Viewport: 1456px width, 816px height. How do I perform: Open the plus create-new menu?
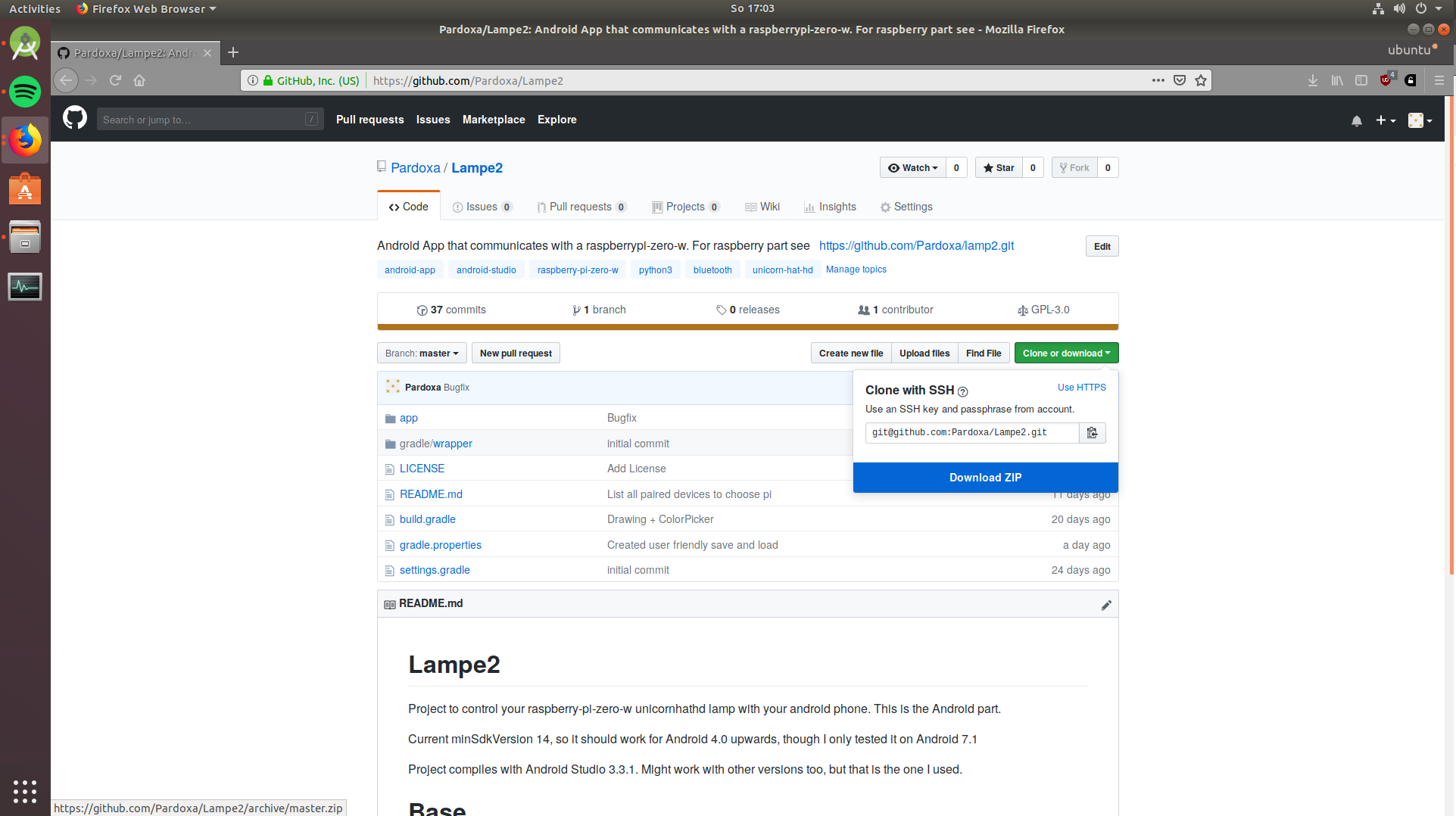(1386, 120)
